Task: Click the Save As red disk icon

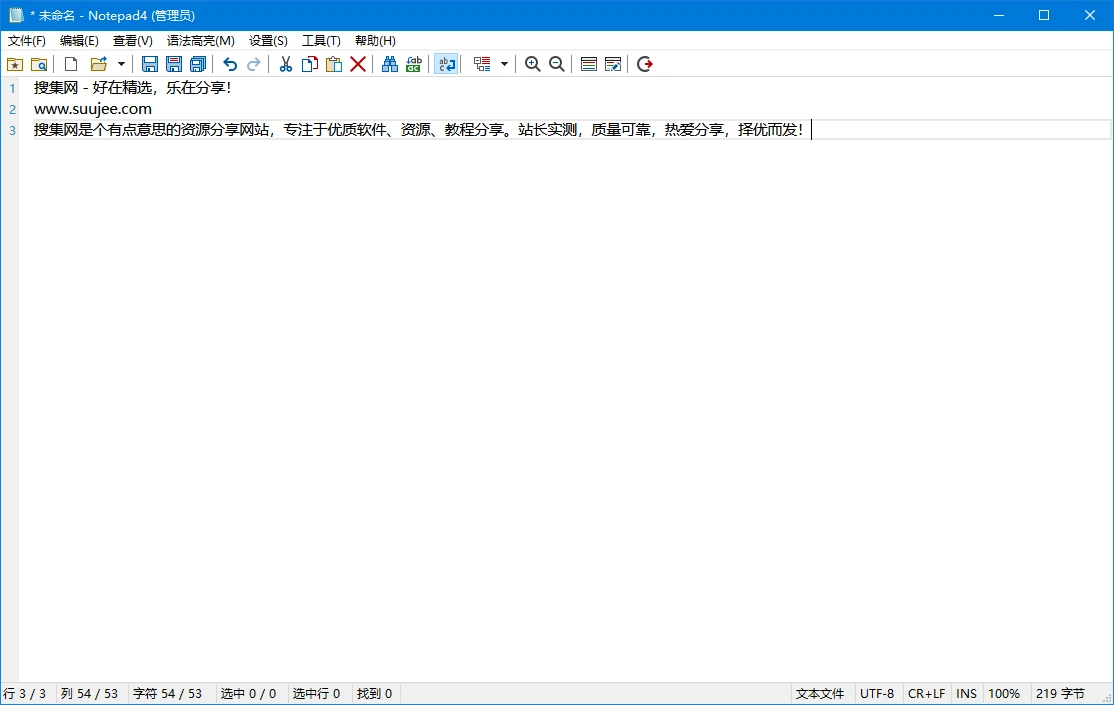Action: tap(174, 65)
